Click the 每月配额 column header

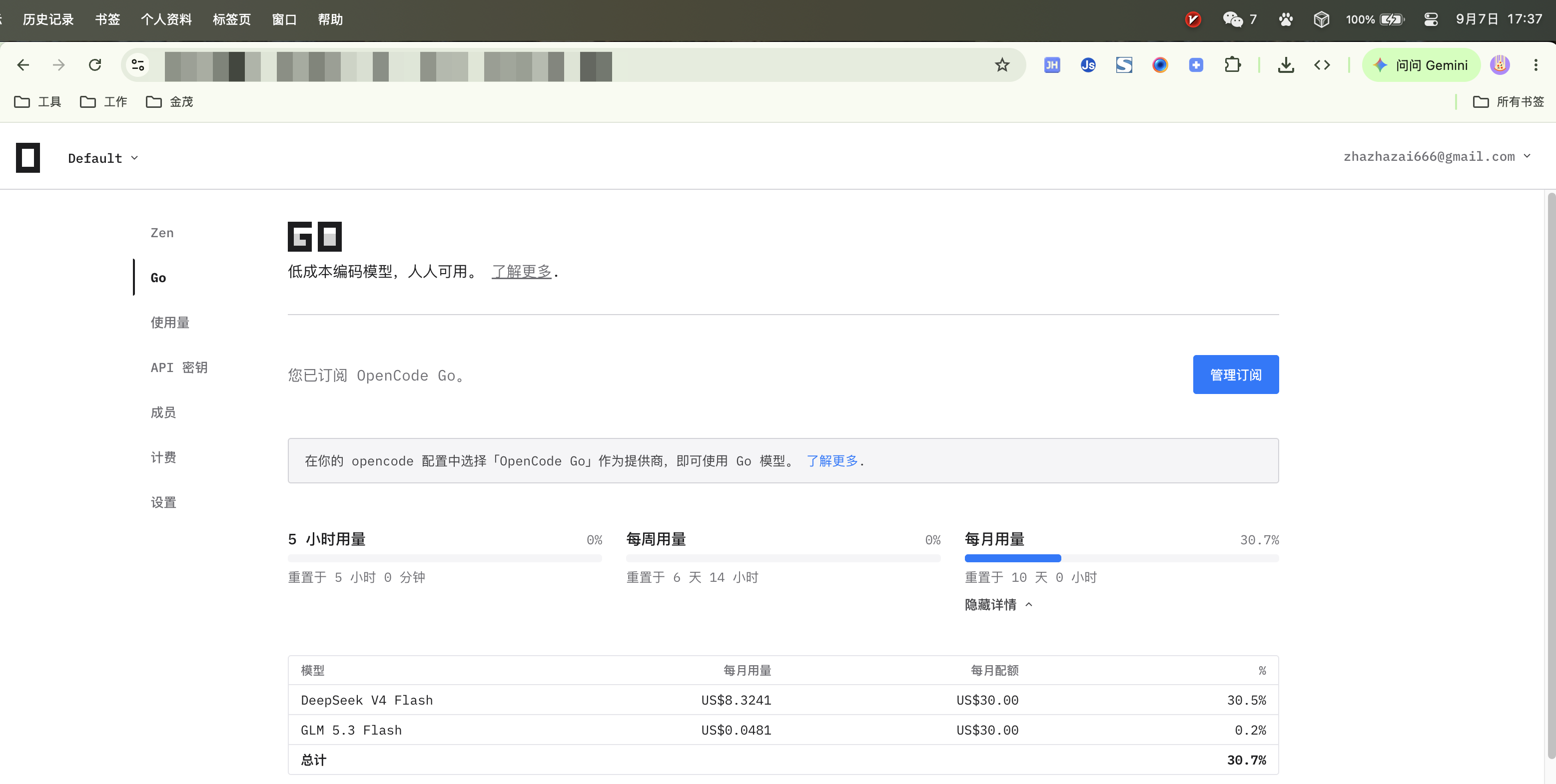pos(994,671)
